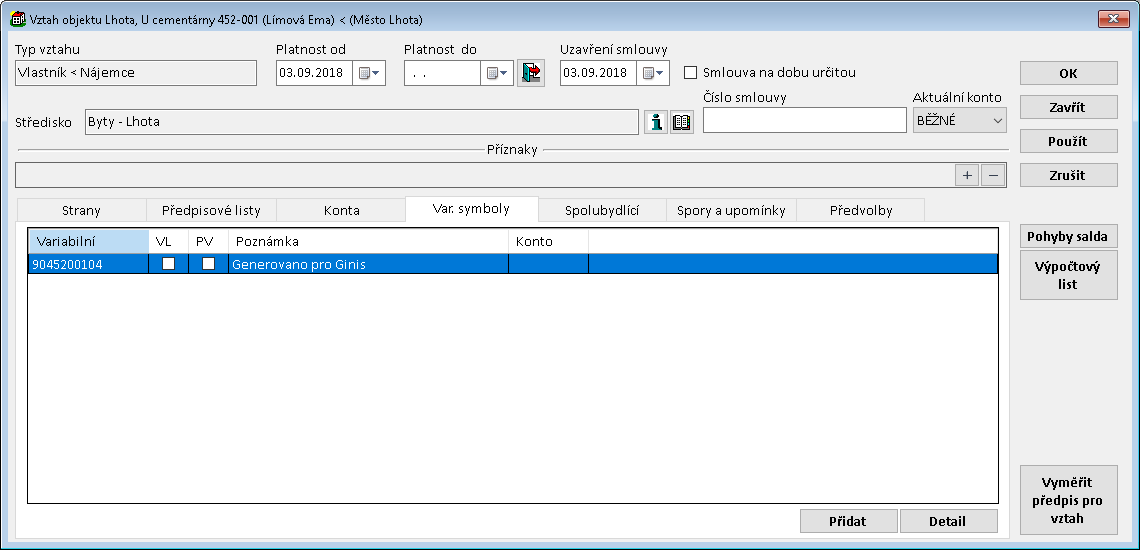Open the Spolubydlící tab
This screenshot has height=550, width=1140.
click(601, 211)
